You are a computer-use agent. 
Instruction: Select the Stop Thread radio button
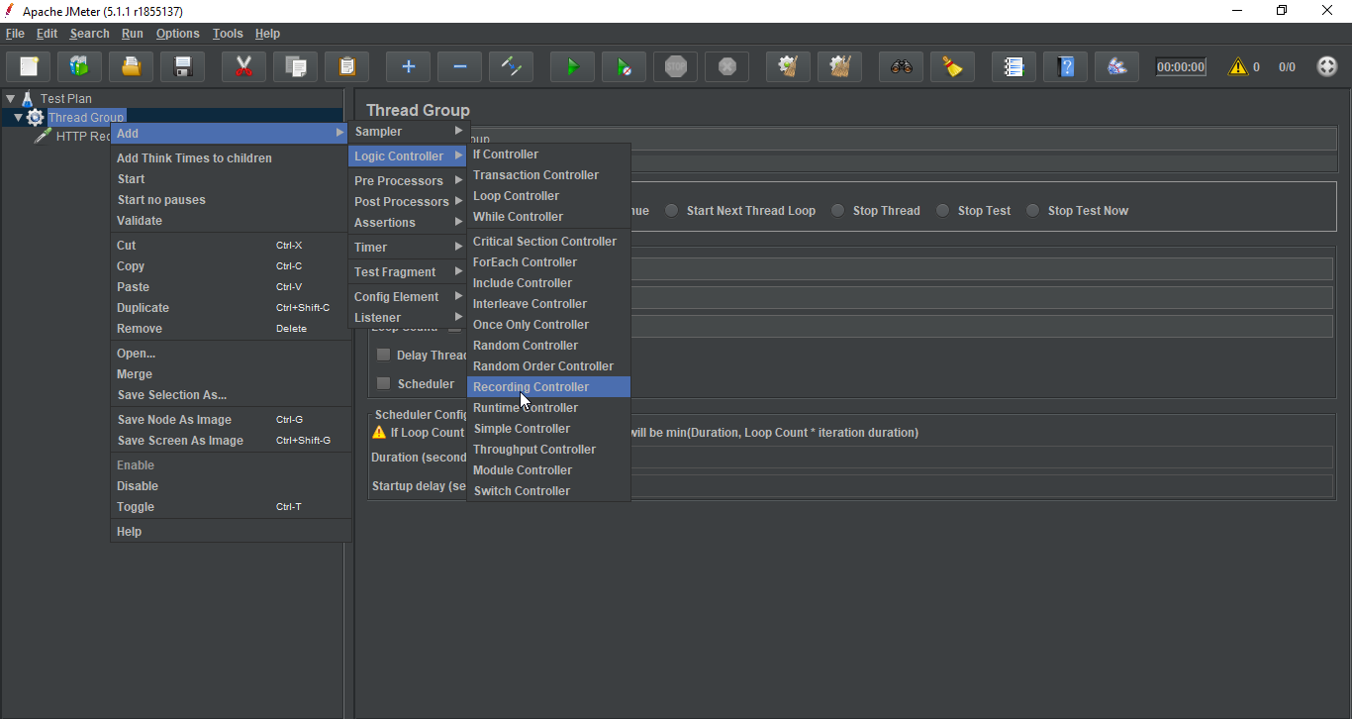[x=838, y=211]
